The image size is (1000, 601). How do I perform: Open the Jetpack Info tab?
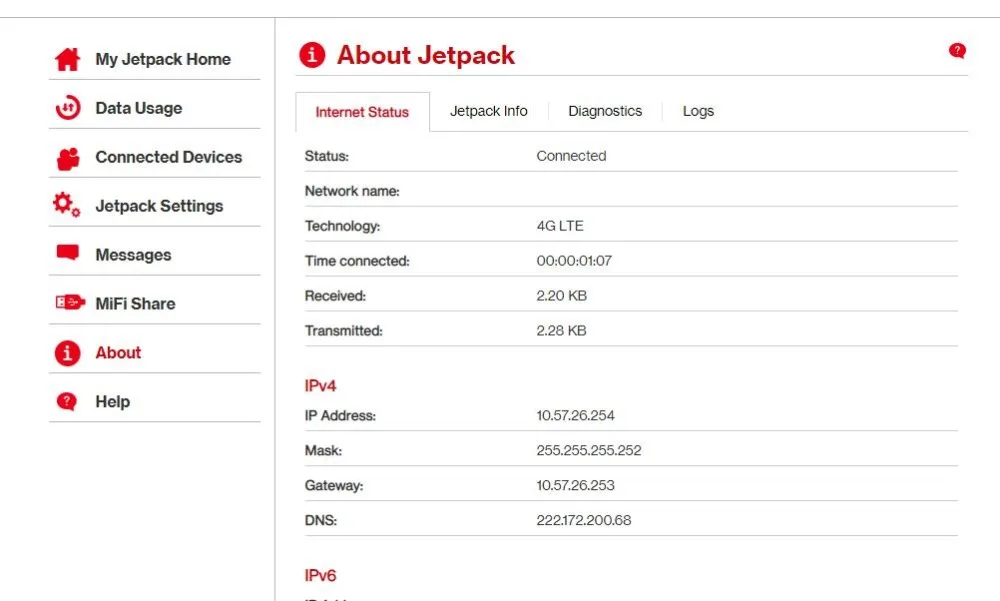tap(489, 111)
